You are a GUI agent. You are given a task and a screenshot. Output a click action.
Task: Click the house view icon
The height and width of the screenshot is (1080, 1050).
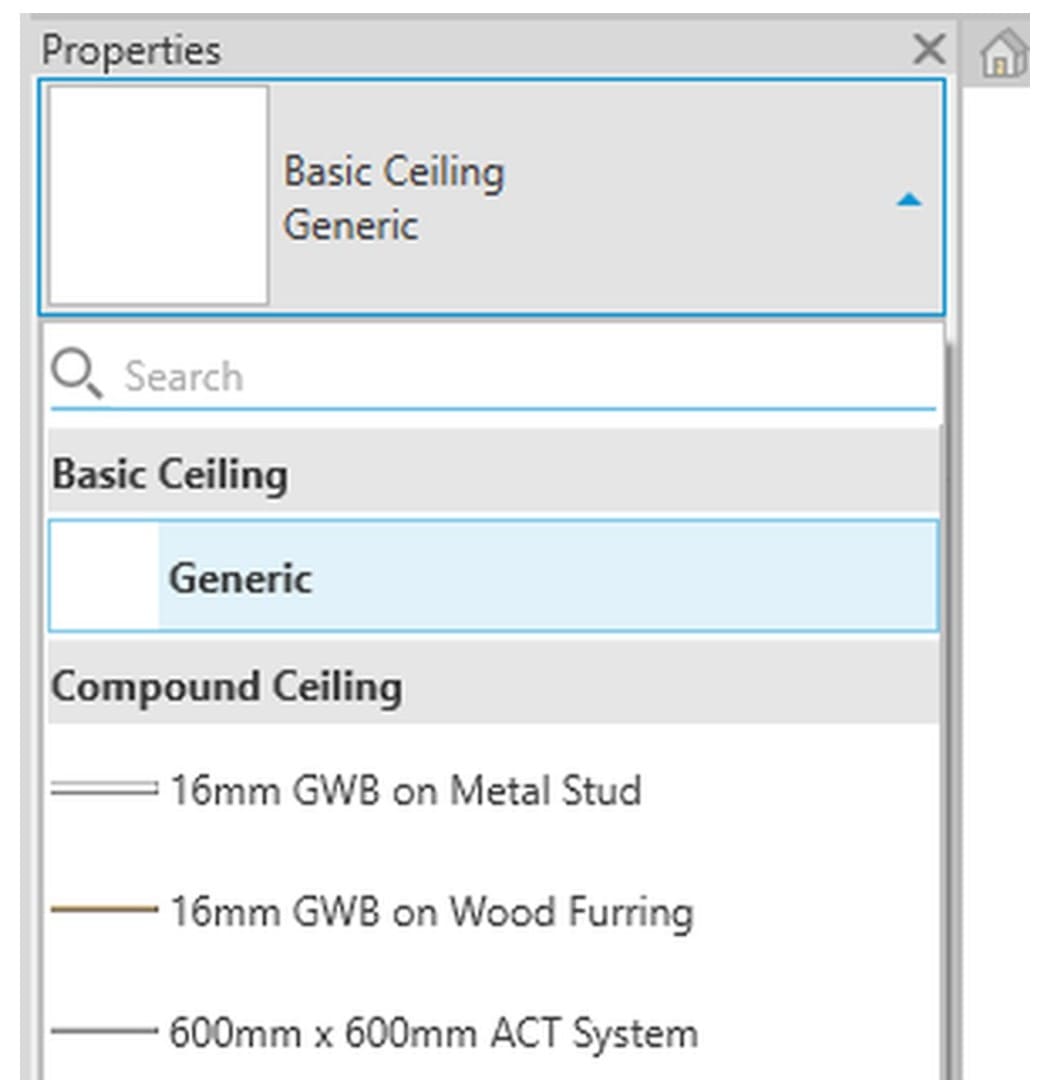pyautogui.click(x=1003, y=52)
